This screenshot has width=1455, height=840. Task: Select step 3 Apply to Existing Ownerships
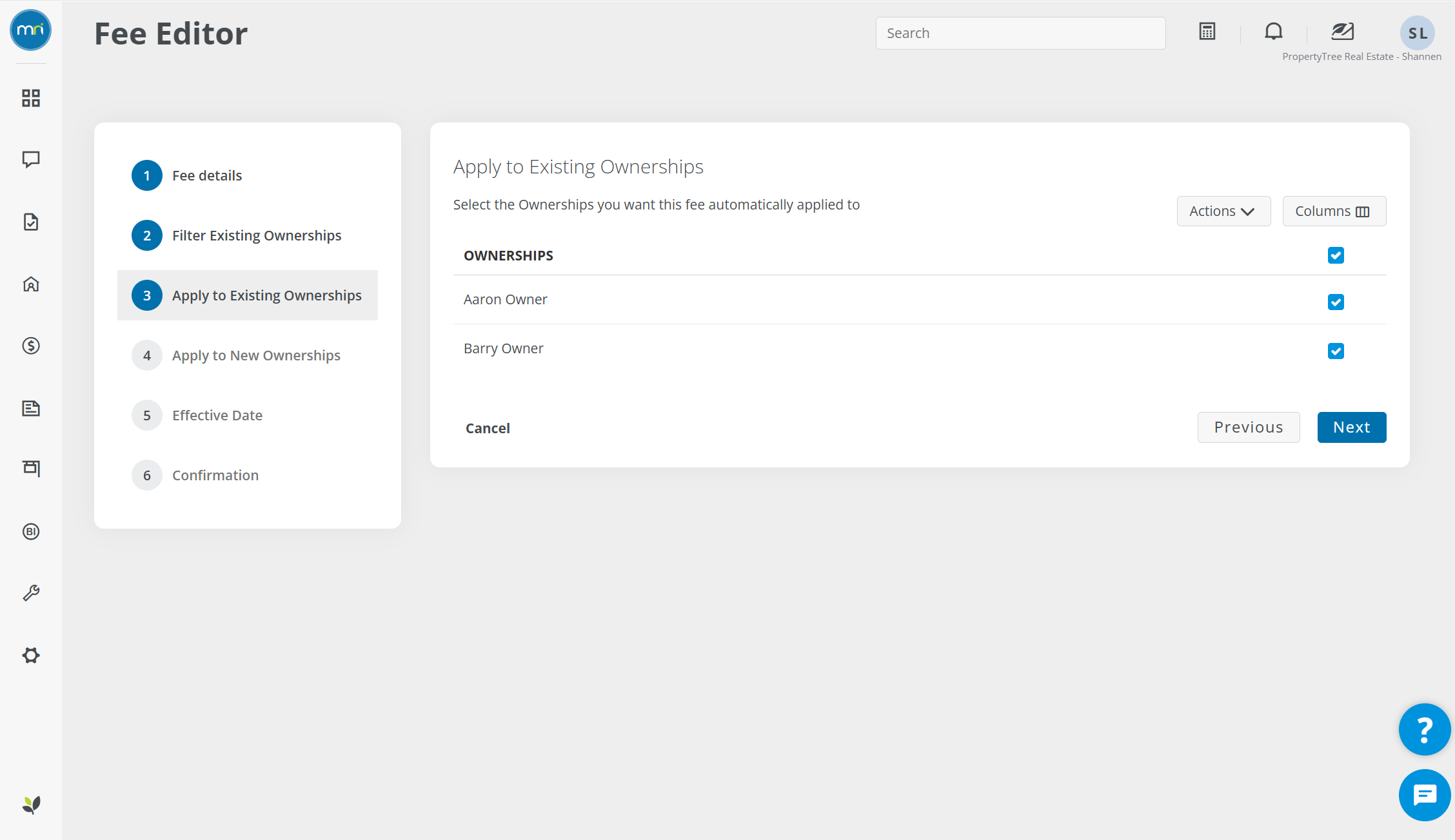[x=248, y=295]
